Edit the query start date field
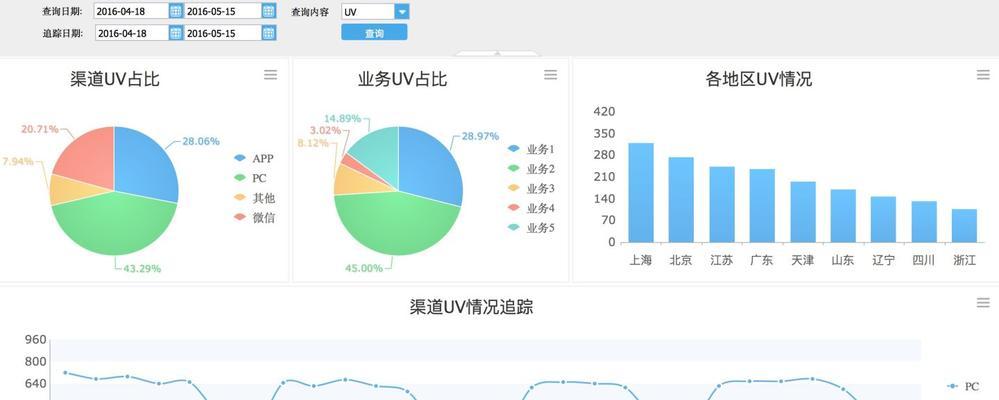This screenshot has width=999, height=400. click(132, 11)
